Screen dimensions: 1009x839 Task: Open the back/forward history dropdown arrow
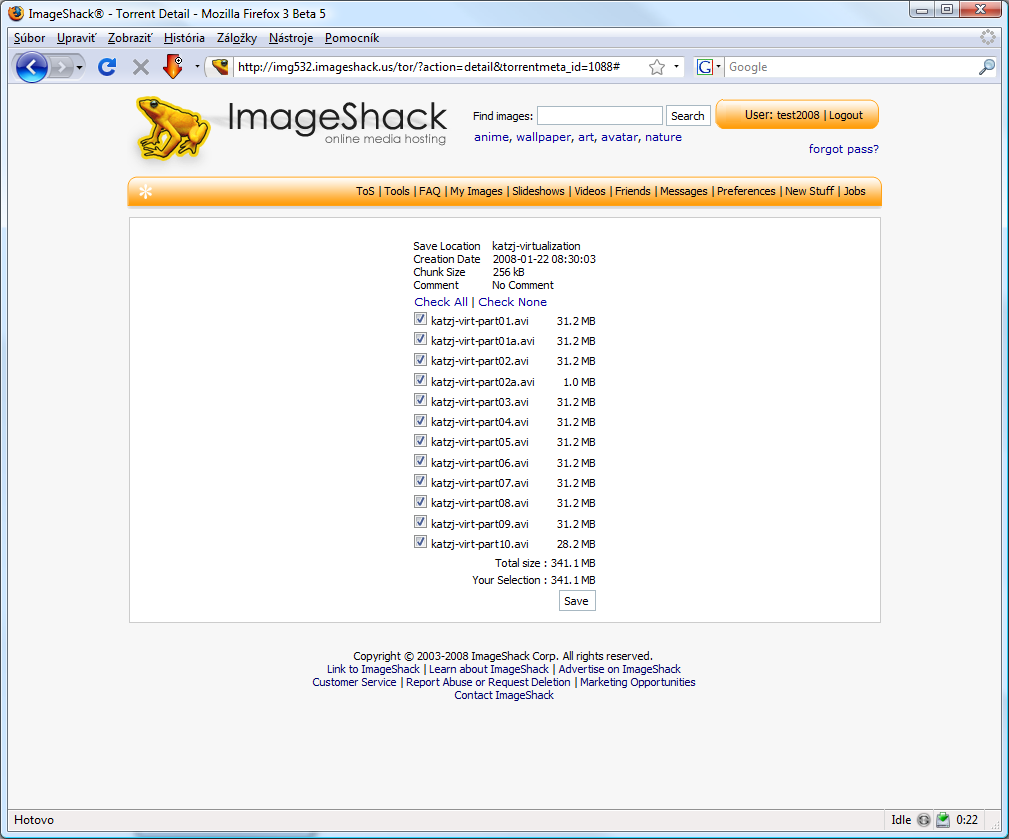tap(79, 67)
